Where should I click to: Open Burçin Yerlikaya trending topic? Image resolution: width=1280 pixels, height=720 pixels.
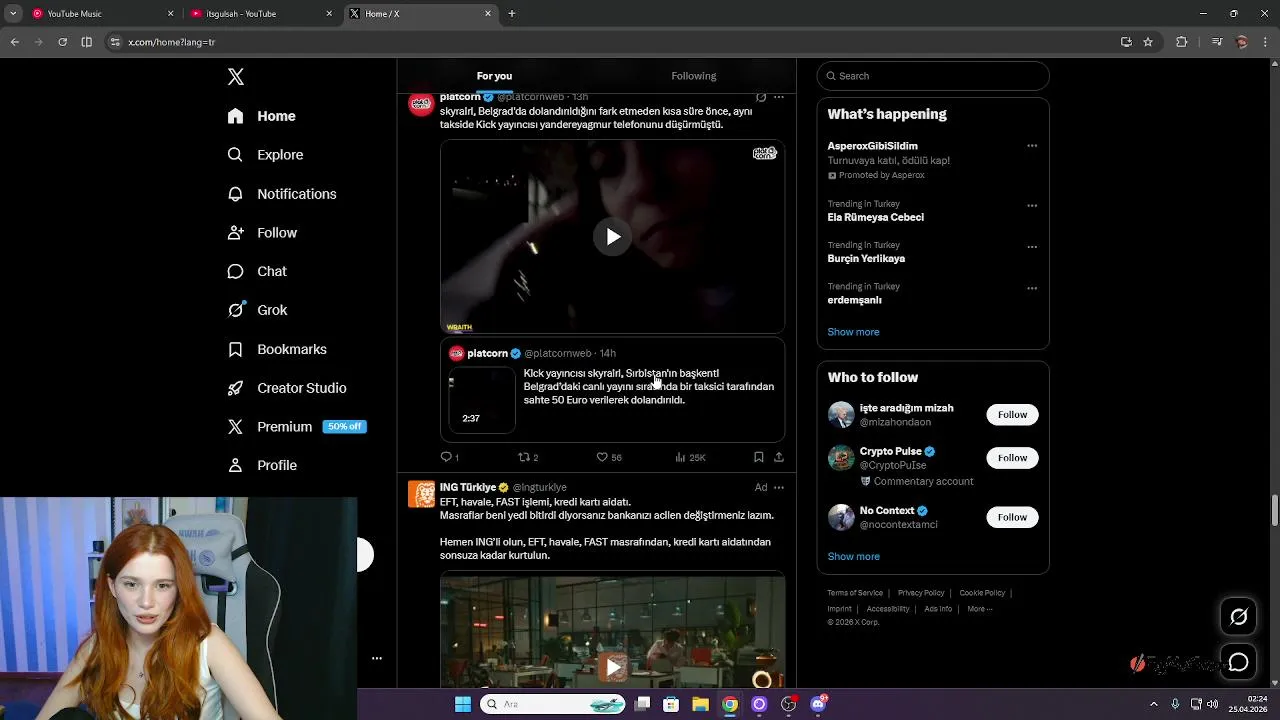866,258
